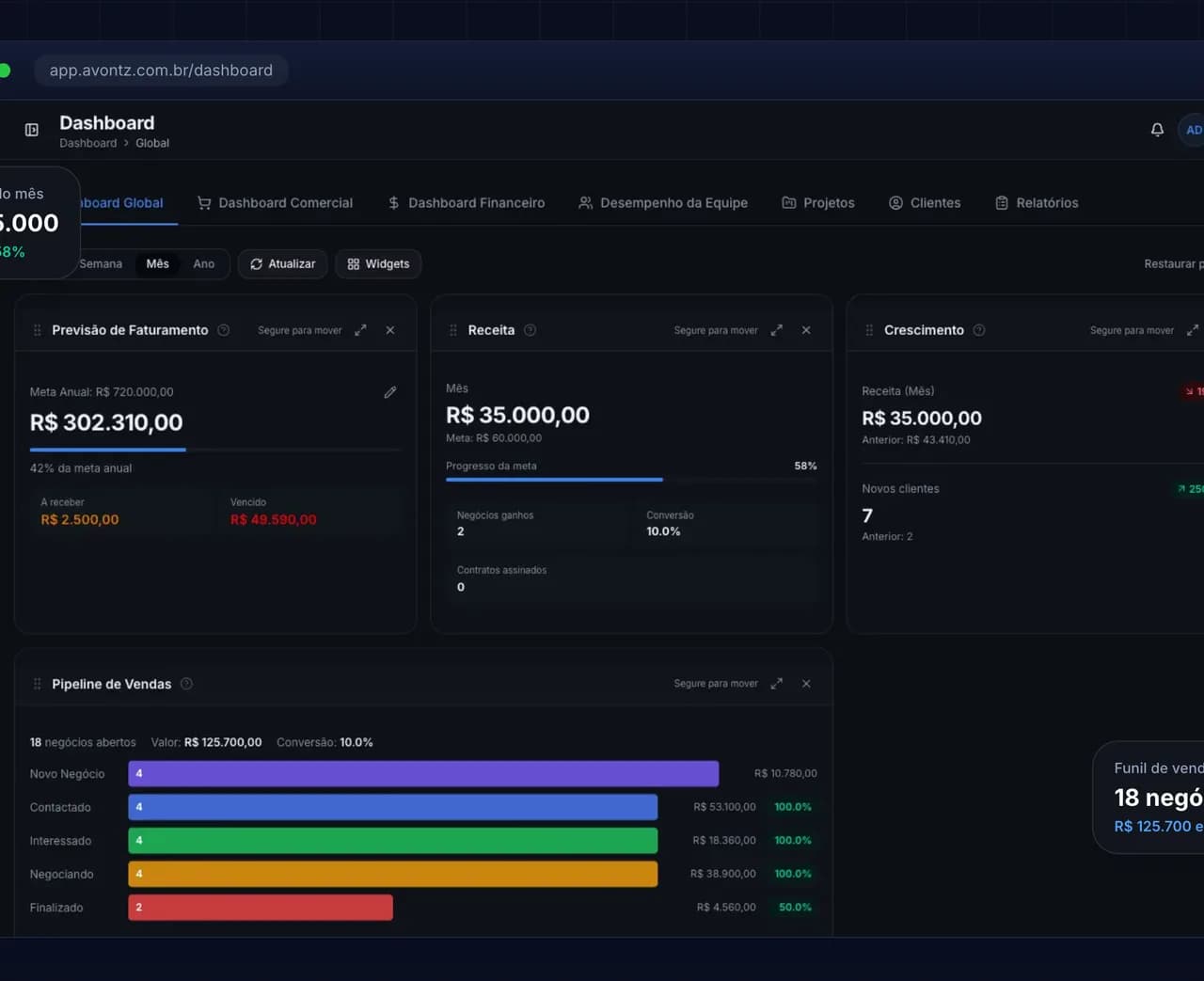Click the Atualizar button
Image resolution: width=1204 pixels, height=981 pixels.
[283, 264]
